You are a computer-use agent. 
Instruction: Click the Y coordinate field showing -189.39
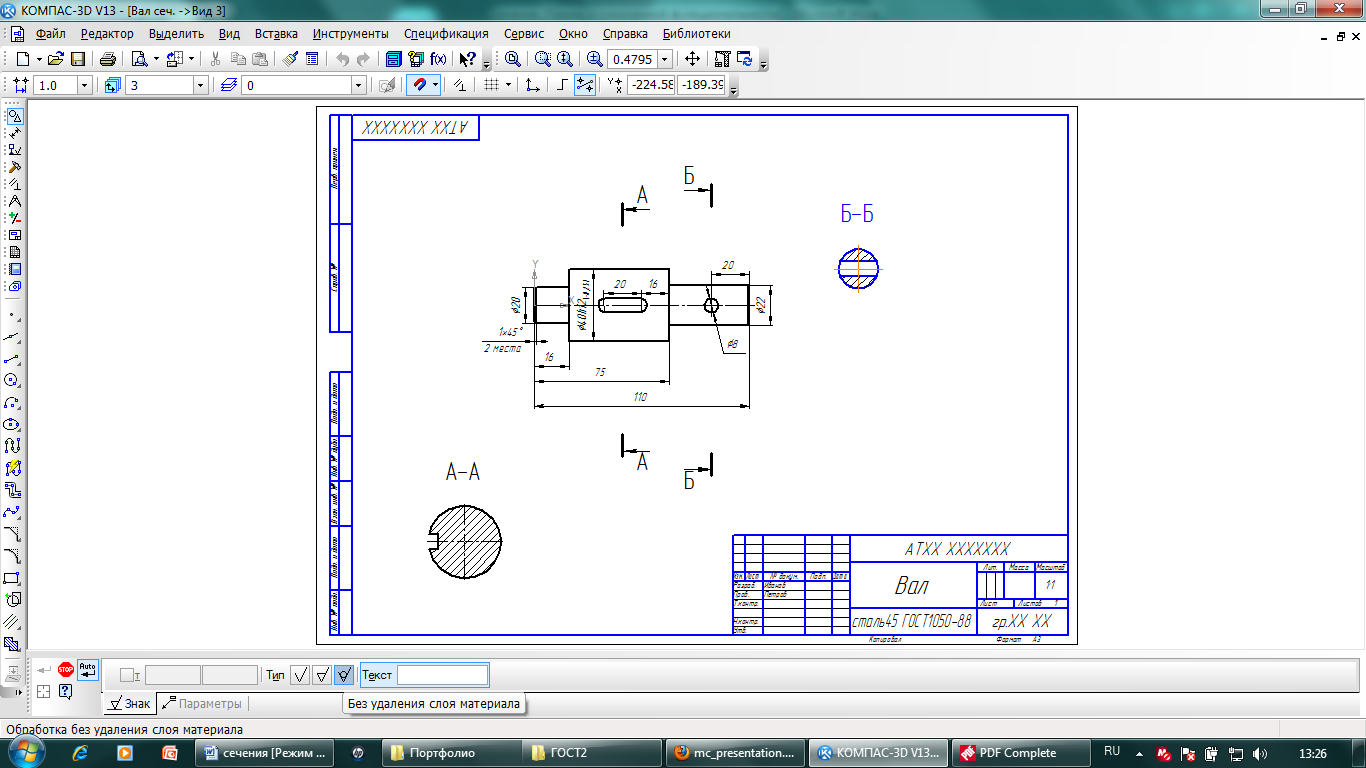click(701, 85)
